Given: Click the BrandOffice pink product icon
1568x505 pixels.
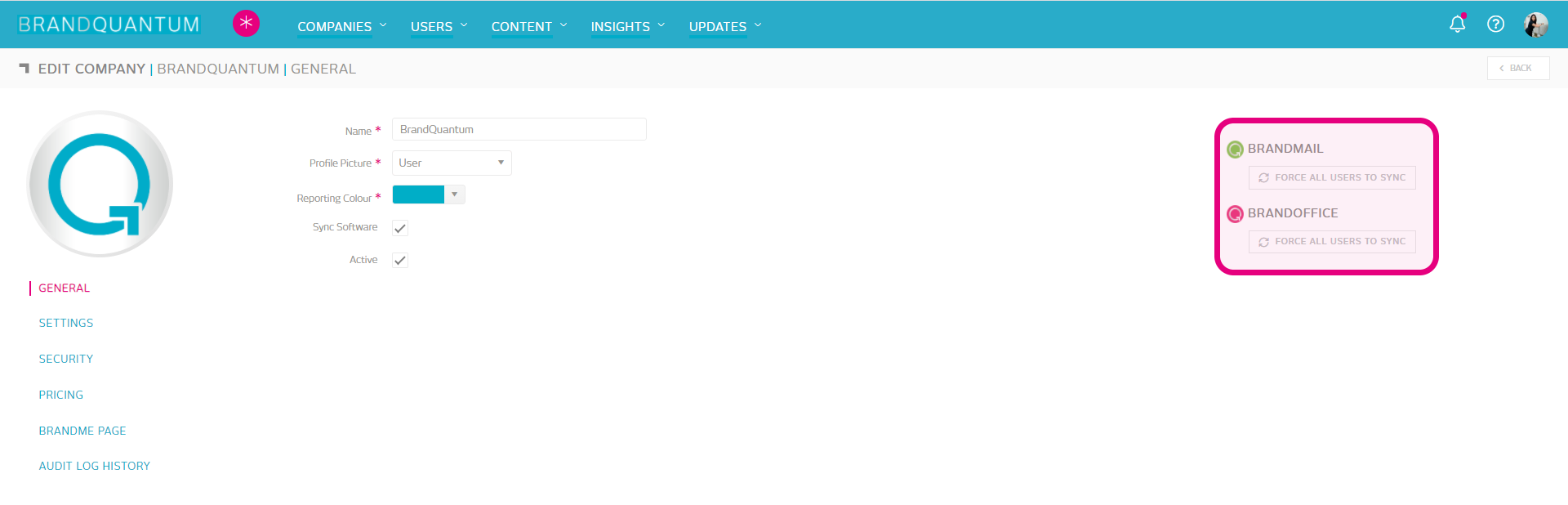Looking at the screenshot, I should point(1235,214).
